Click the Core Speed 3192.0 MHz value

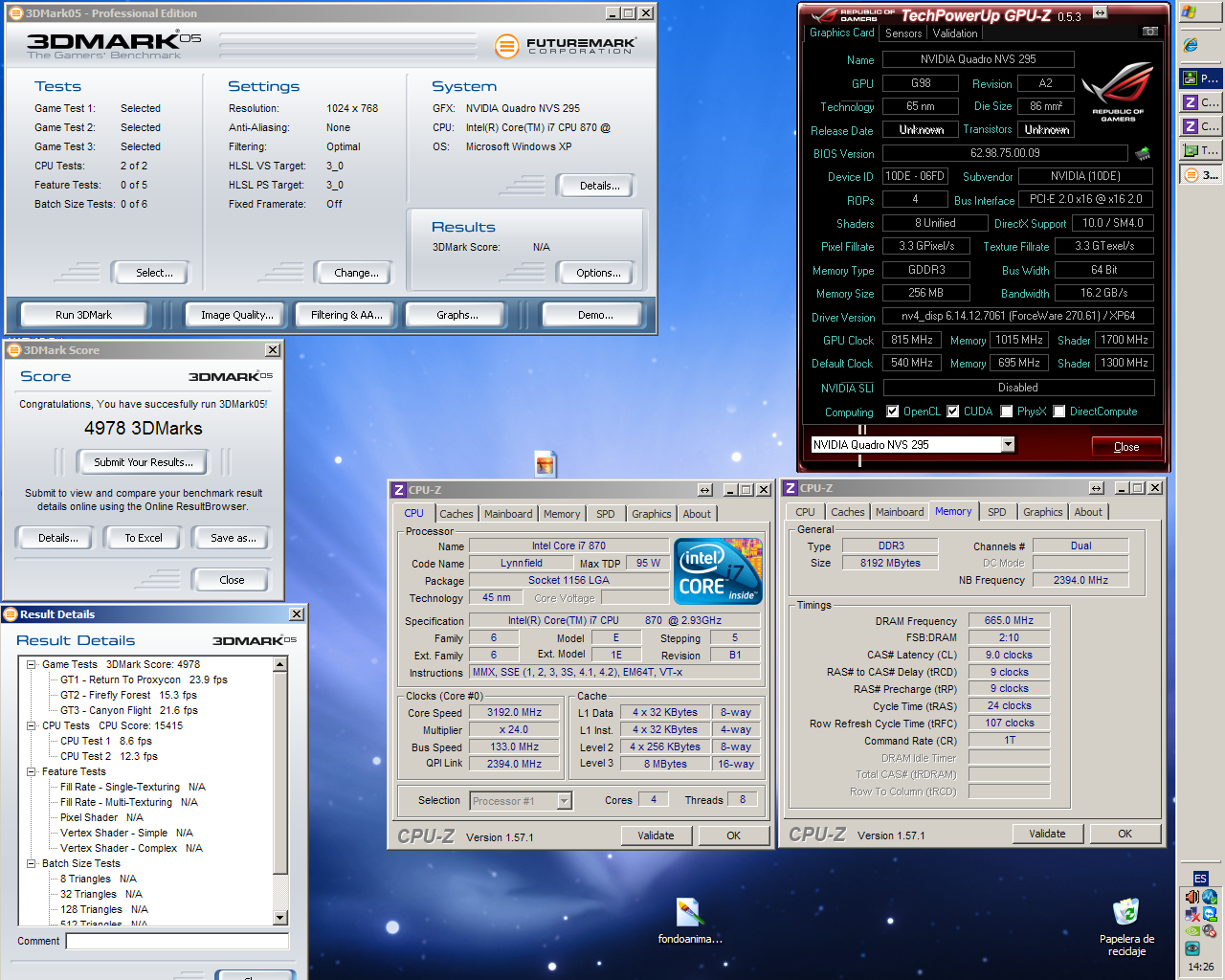[515, 712]
